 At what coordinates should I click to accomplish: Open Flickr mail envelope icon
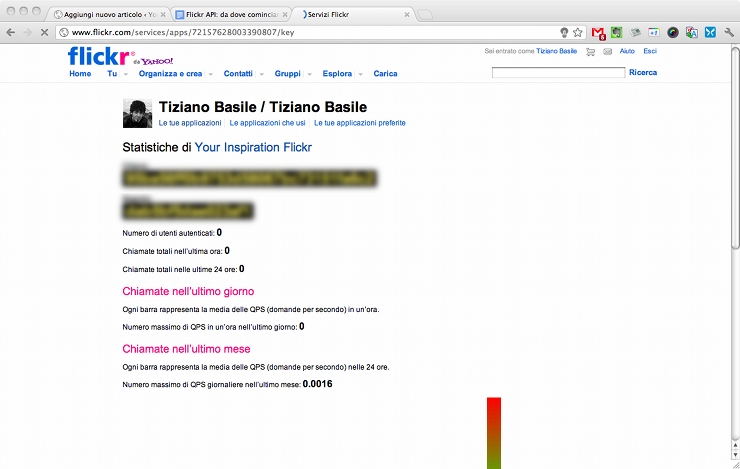[x=608, y=51]
